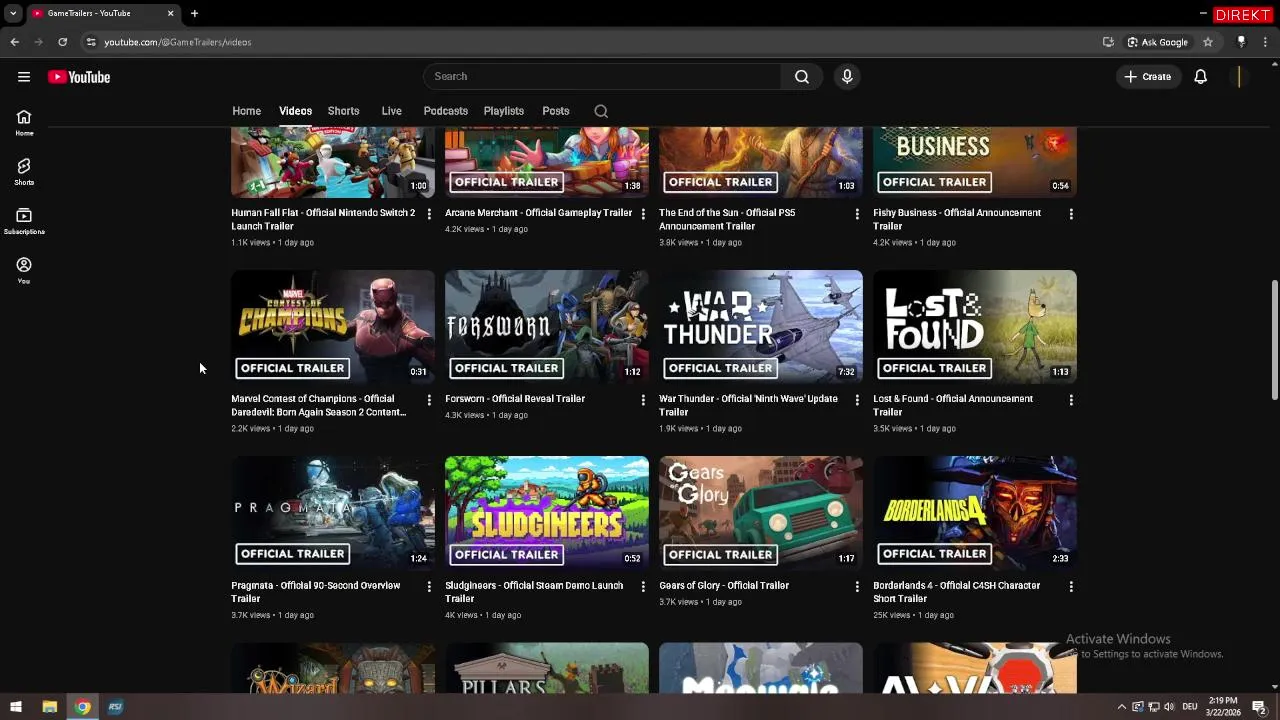Open more options for Fishy Business video
Image resolution: width=1280 pixels, height=720 pixels.
click(1071, 214)
